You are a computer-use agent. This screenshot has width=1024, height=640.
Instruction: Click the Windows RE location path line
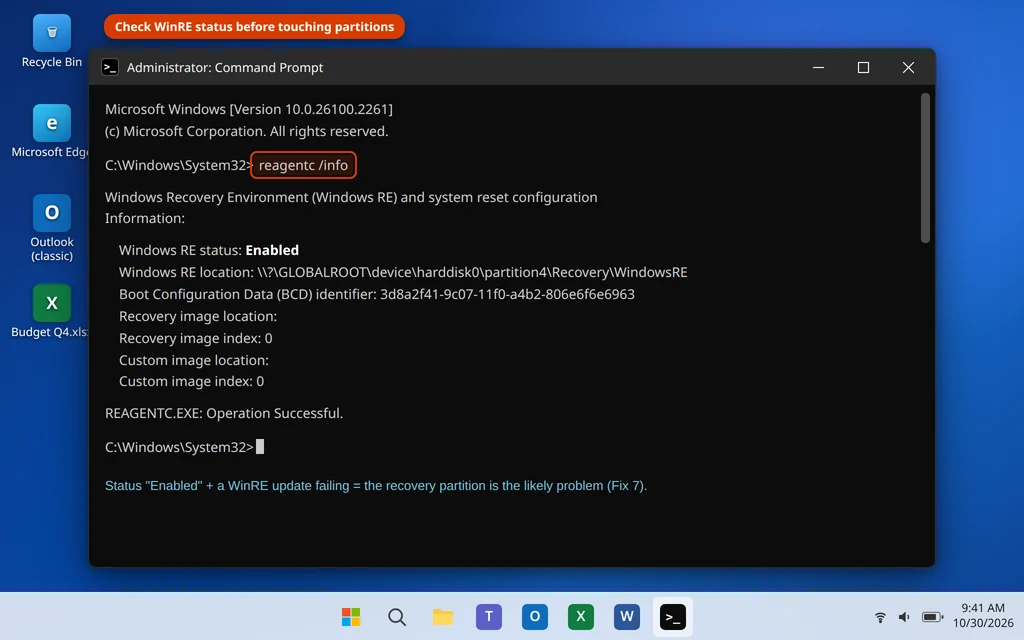coord(403,272)
